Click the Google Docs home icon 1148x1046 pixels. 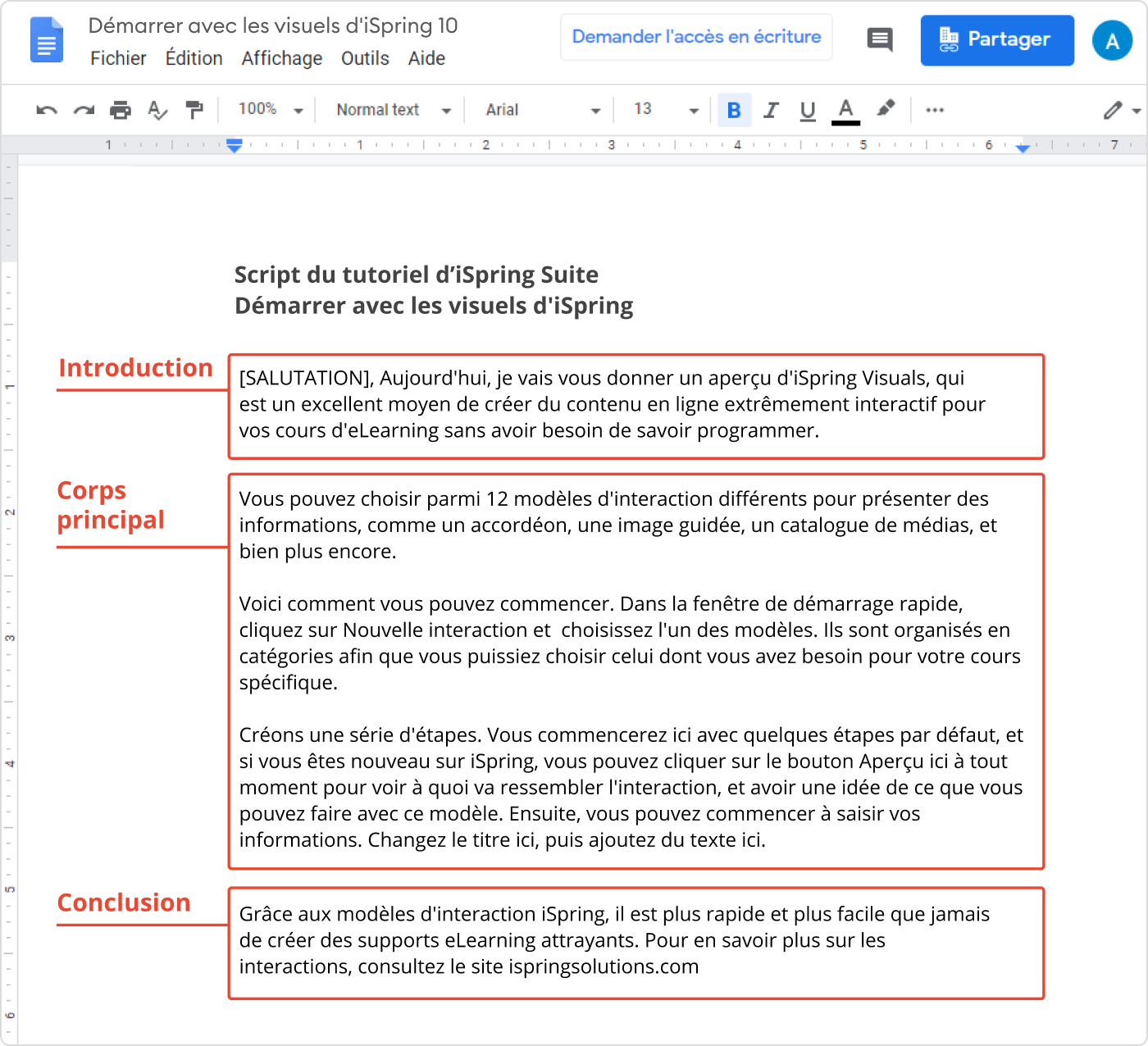pos(47,39)
